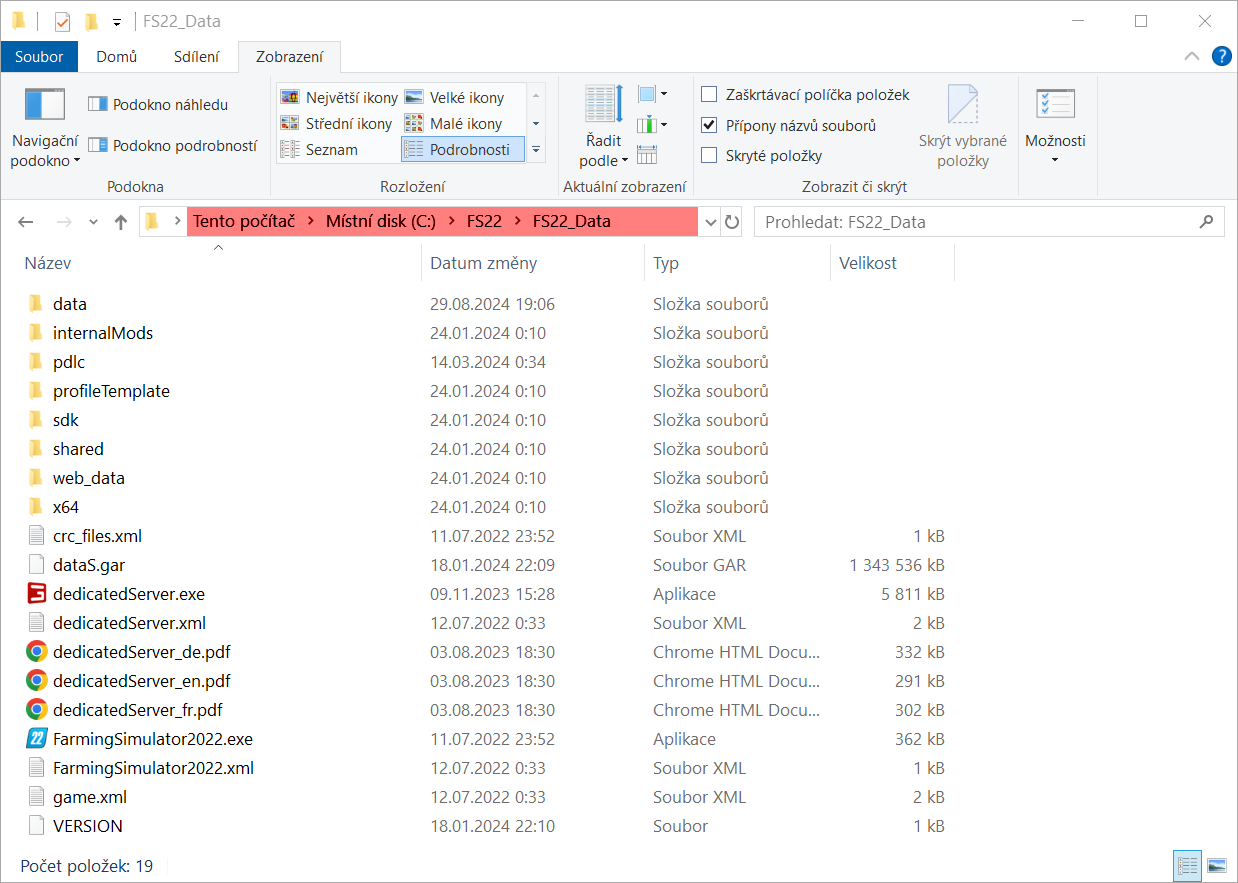Click the FS22 breadcrumb in address bar

coord(484,222)
